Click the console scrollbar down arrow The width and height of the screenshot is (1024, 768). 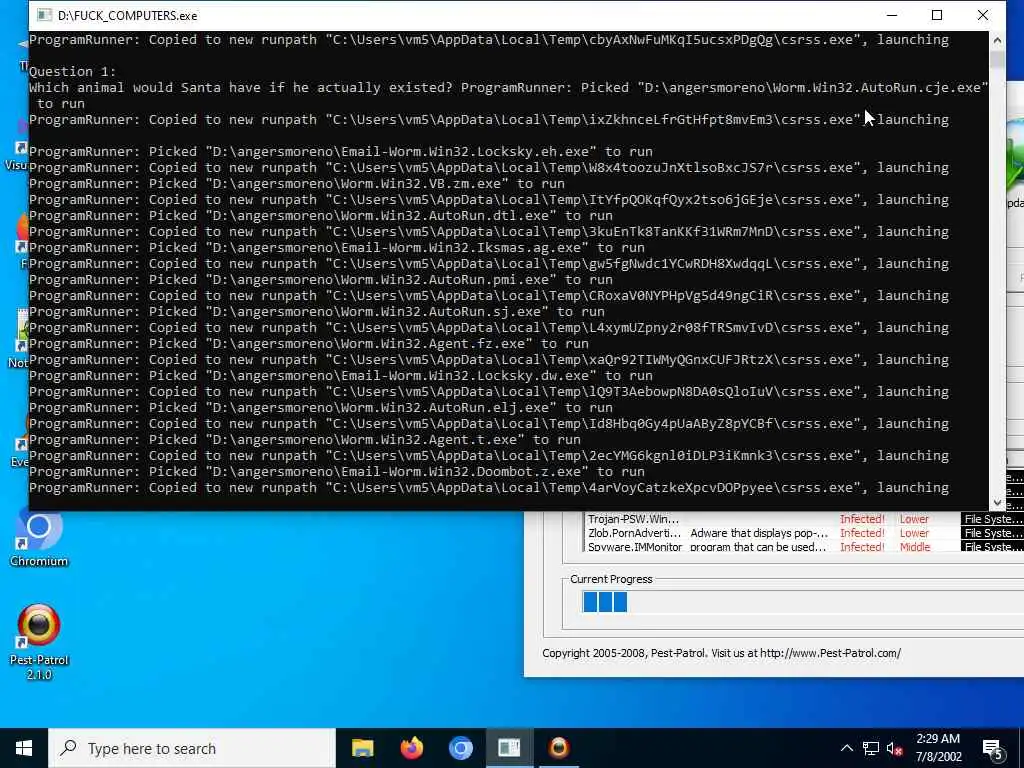point(997,502)
